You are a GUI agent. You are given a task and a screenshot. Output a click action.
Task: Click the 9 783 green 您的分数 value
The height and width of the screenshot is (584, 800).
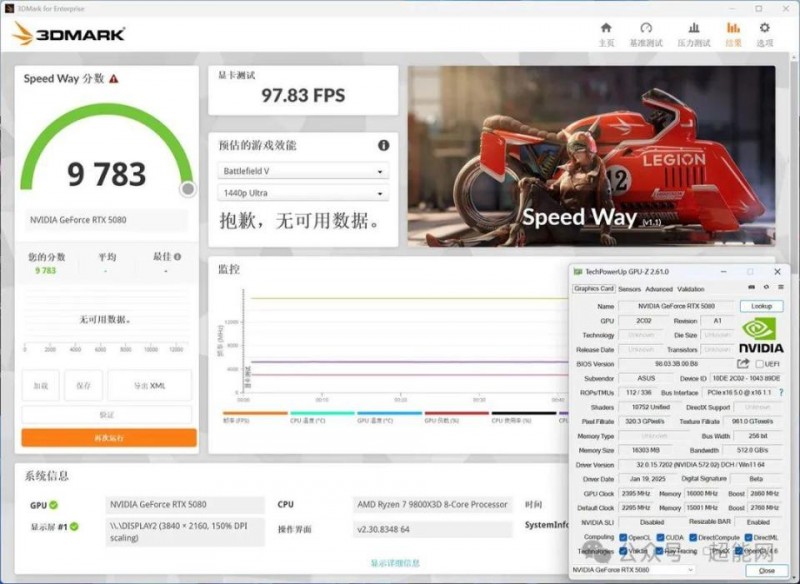(45, 270)
